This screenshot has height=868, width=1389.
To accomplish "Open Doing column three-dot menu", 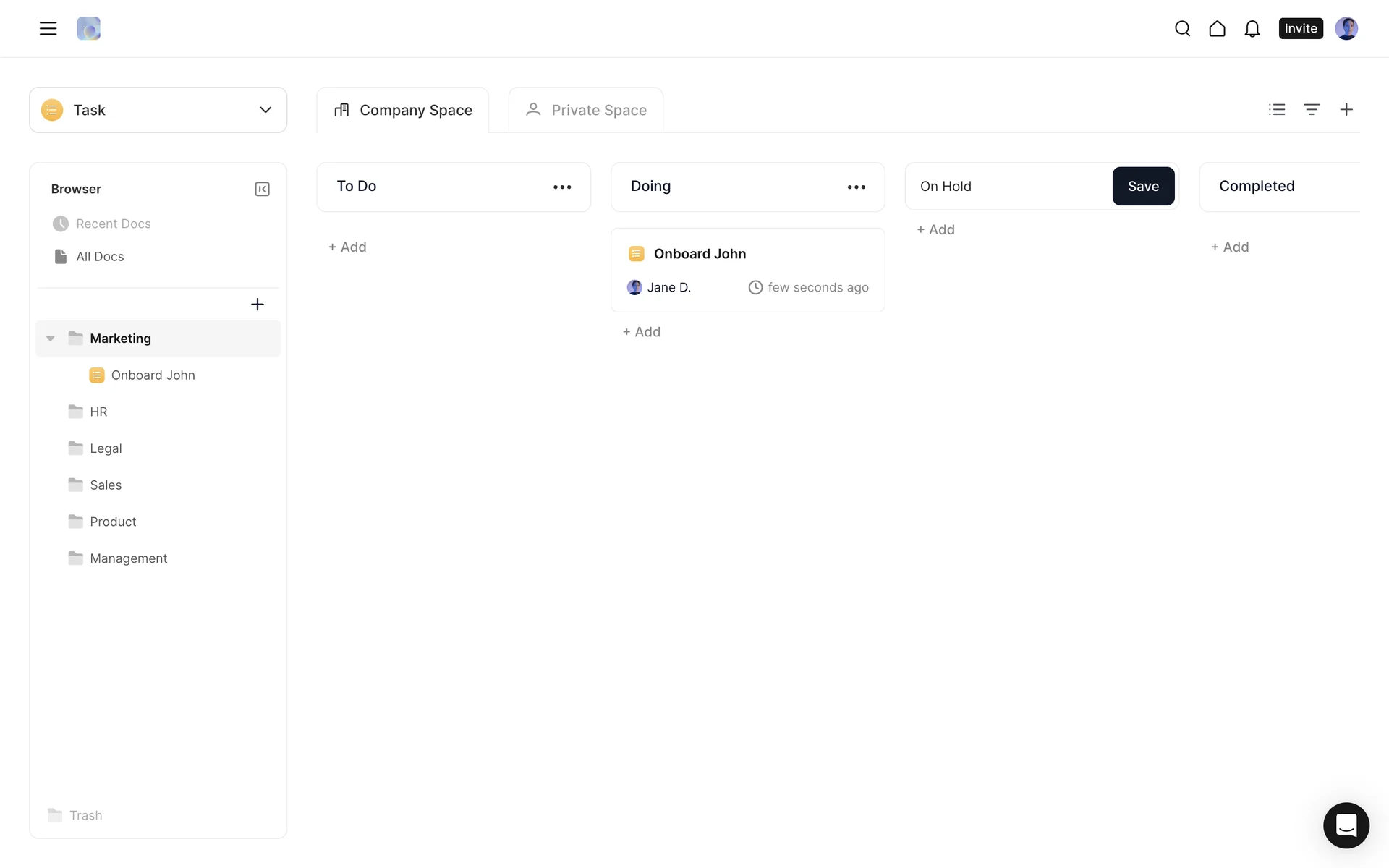I will (x=856, y=187).
